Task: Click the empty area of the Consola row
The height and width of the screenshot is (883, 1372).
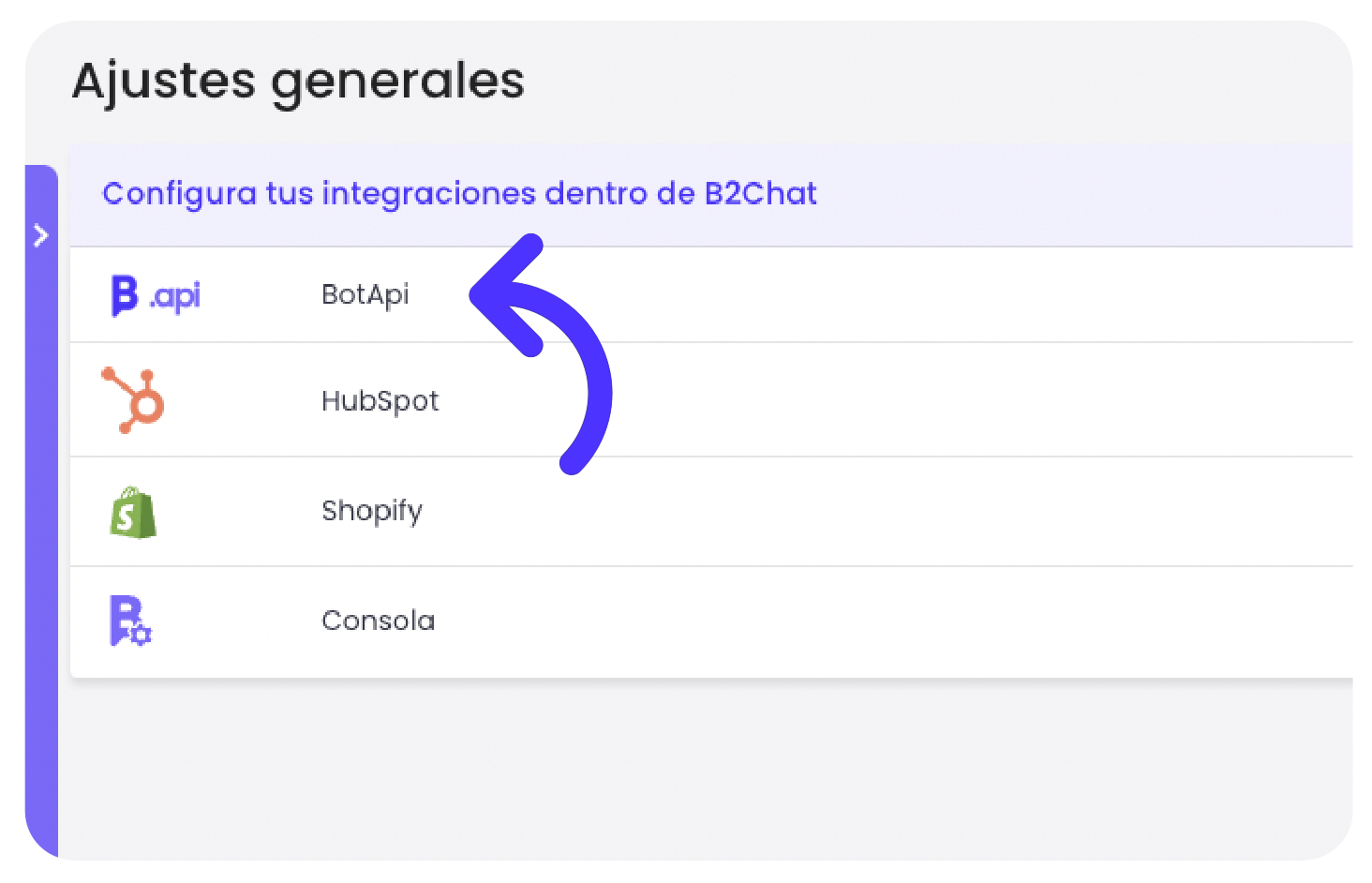Action: [x=890, y=621]
